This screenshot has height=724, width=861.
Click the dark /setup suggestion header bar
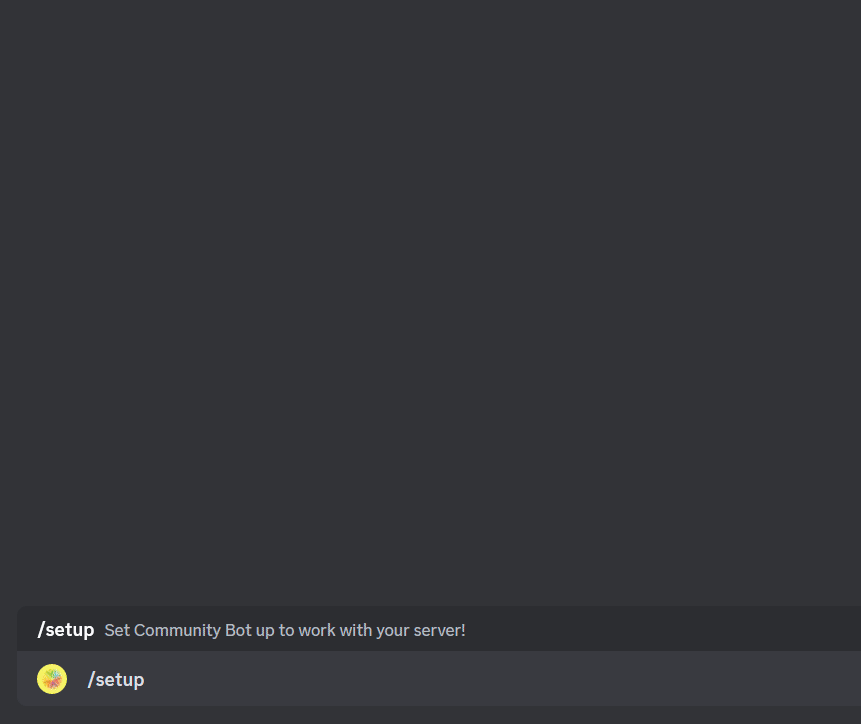[x=439, y=629]
